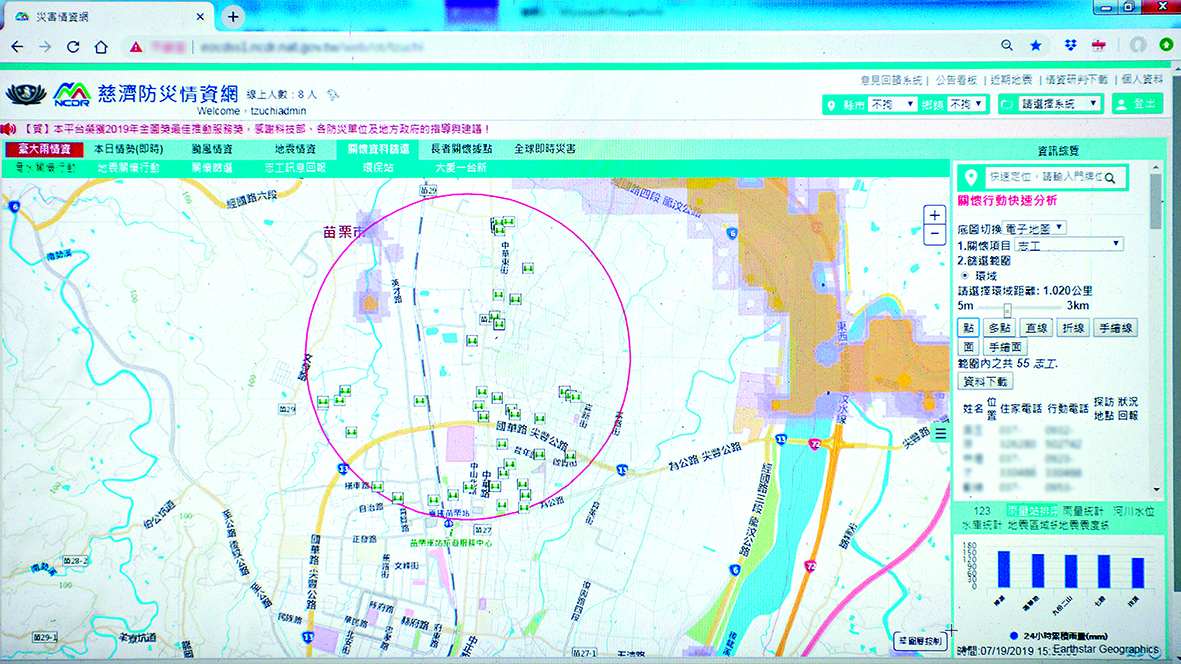Image resolution: width=1181 pixels, height=664 pixels.
Task: Click the quick-locate address input field
Action: pos(1045,178)
